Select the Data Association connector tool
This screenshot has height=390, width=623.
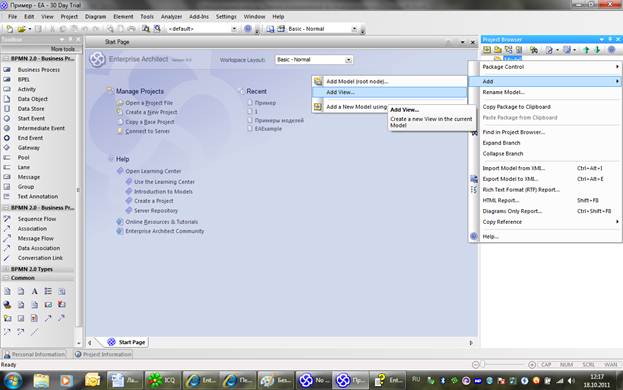[38, 248]
